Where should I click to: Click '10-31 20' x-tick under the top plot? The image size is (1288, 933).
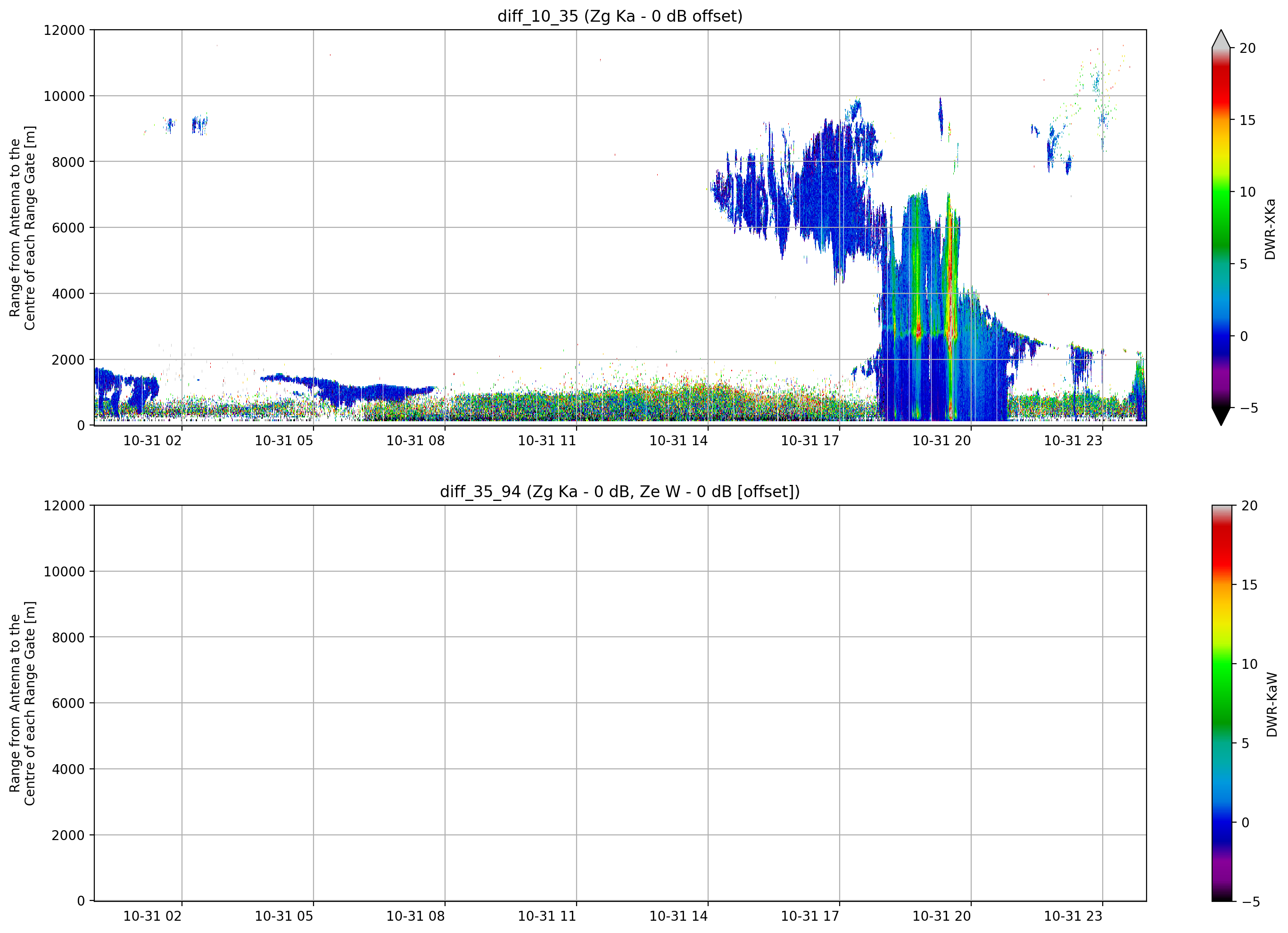(x=941, y=441)
